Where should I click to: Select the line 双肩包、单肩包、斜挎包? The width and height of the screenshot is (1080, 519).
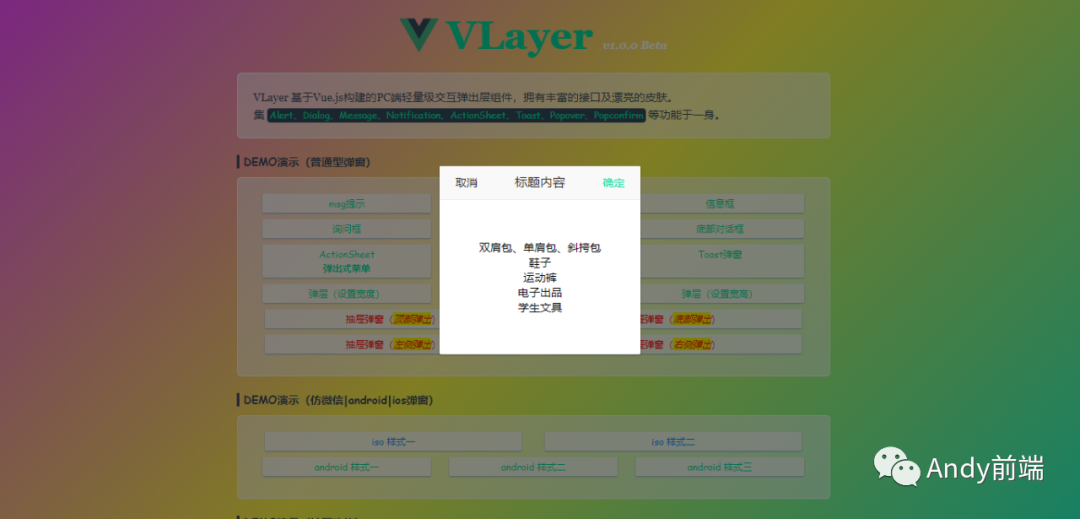coord(540,248)
